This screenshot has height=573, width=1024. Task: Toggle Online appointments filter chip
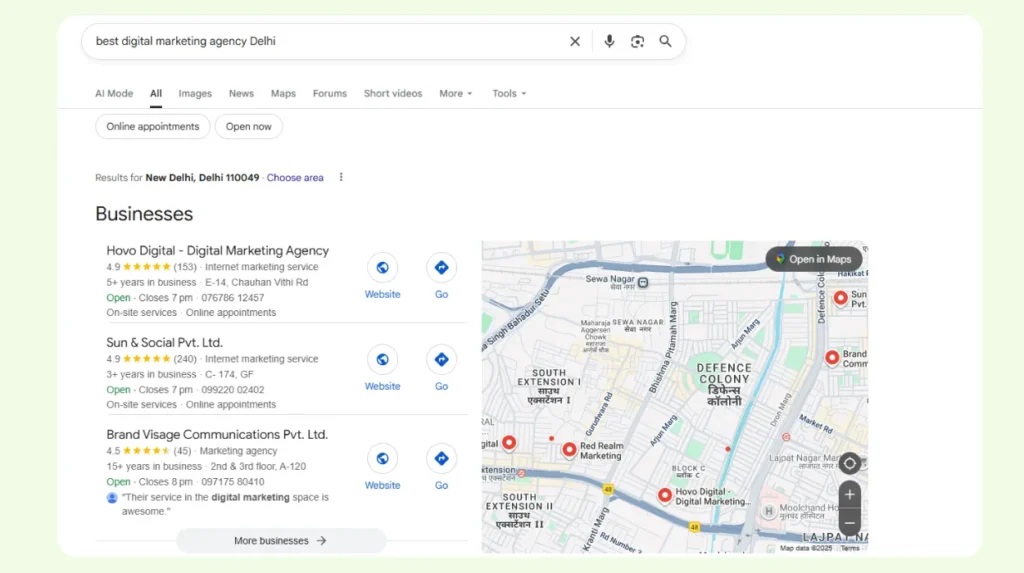(x=153, y=127)
